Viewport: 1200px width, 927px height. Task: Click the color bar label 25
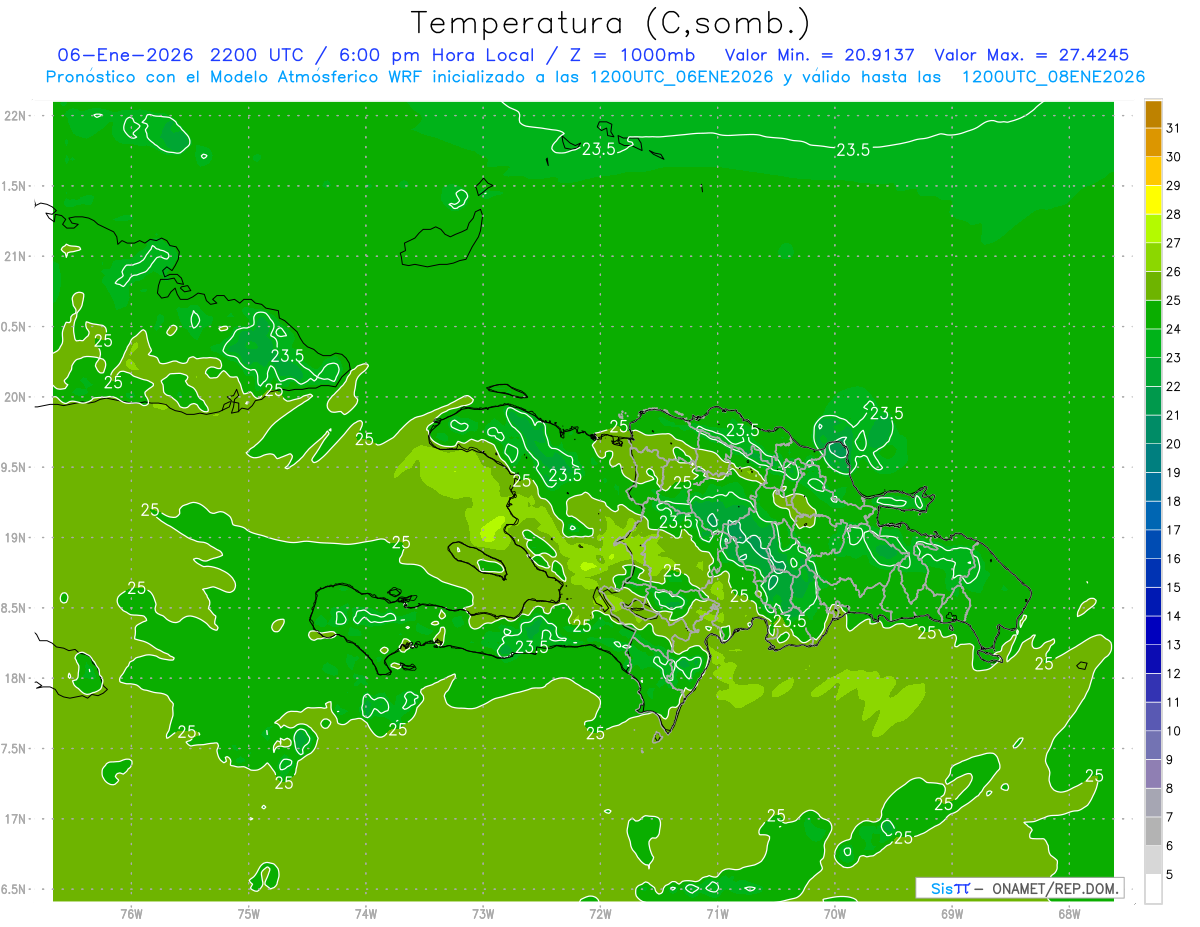[x=1174, y=300]
